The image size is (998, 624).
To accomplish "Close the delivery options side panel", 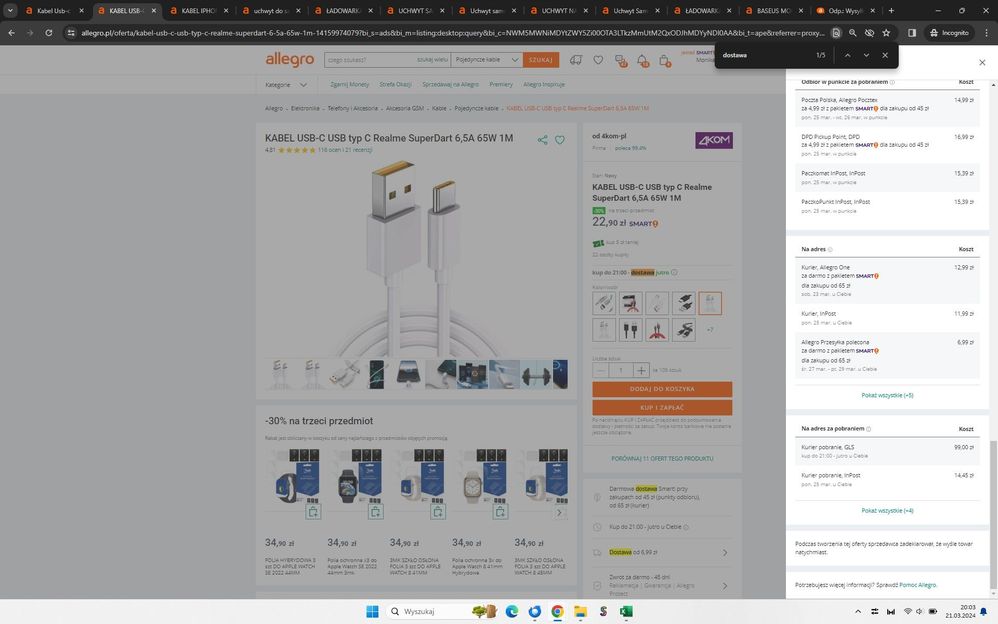I will click(x=981, y=62).
